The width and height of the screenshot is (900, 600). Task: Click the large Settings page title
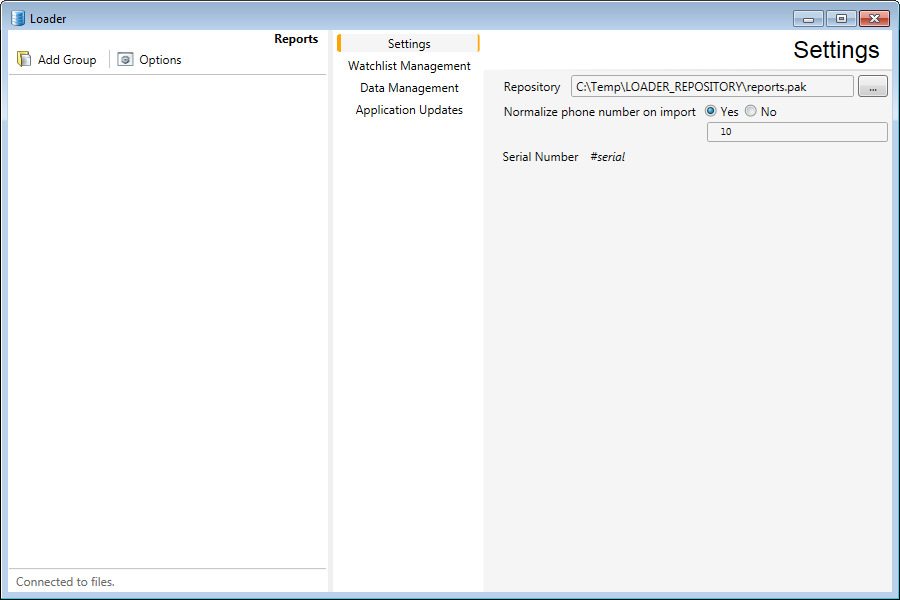point(836,50)
